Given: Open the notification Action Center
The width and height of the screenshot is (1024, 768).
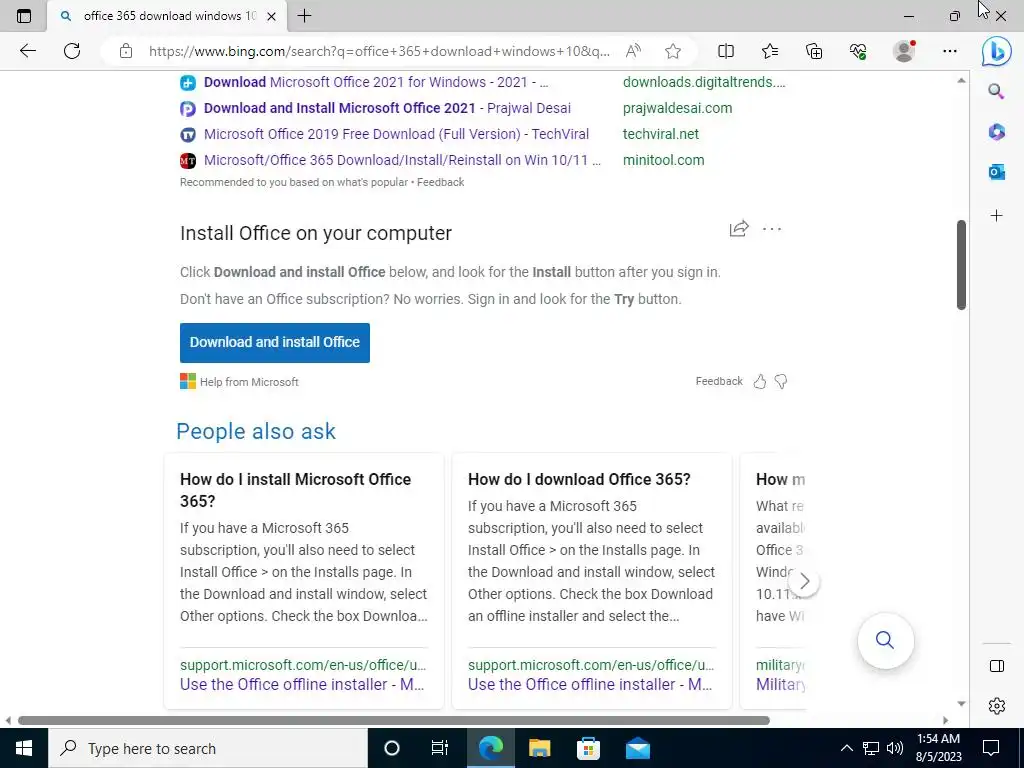Looking at the screenshot, I should point(991,748).
